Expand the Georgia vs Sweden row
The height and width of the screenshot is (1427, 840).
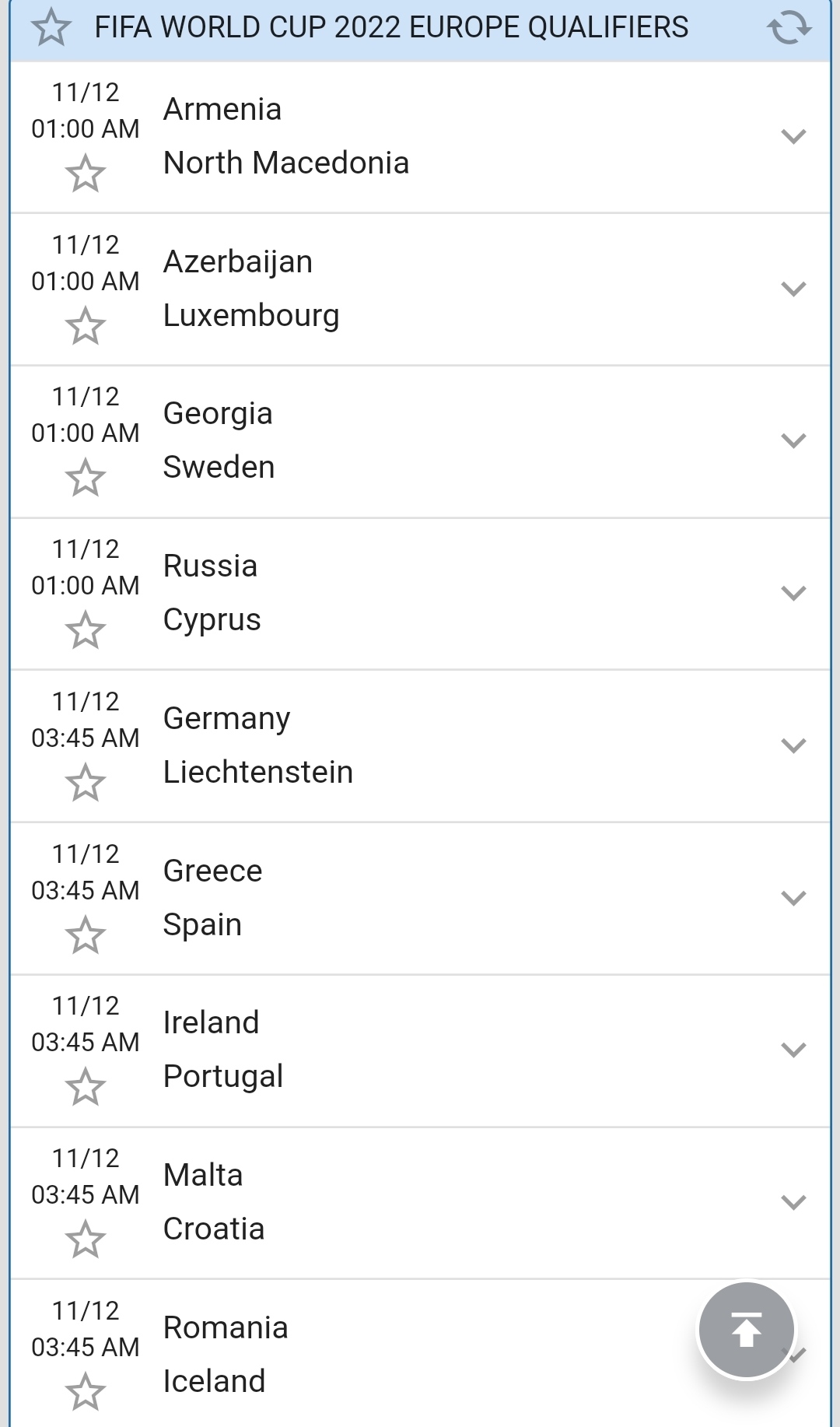793,441
